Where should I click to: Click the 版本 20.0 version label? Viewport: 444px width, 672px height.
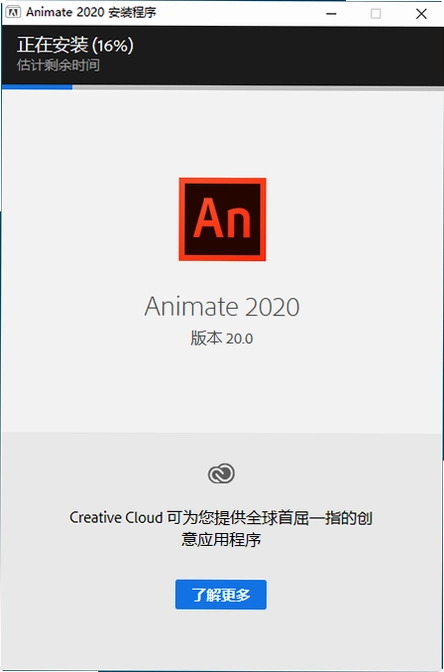[222, 339]
